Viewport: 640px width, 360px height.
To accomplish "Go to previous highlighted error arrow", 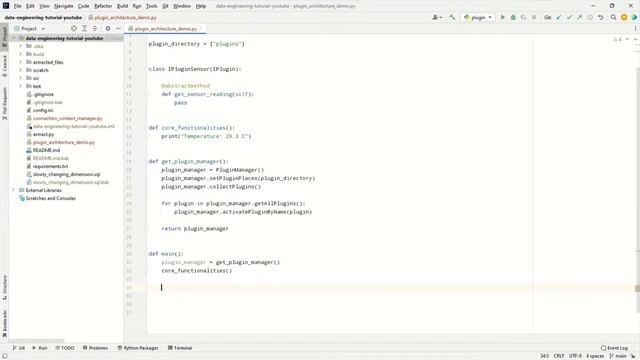I will (627, 39).
